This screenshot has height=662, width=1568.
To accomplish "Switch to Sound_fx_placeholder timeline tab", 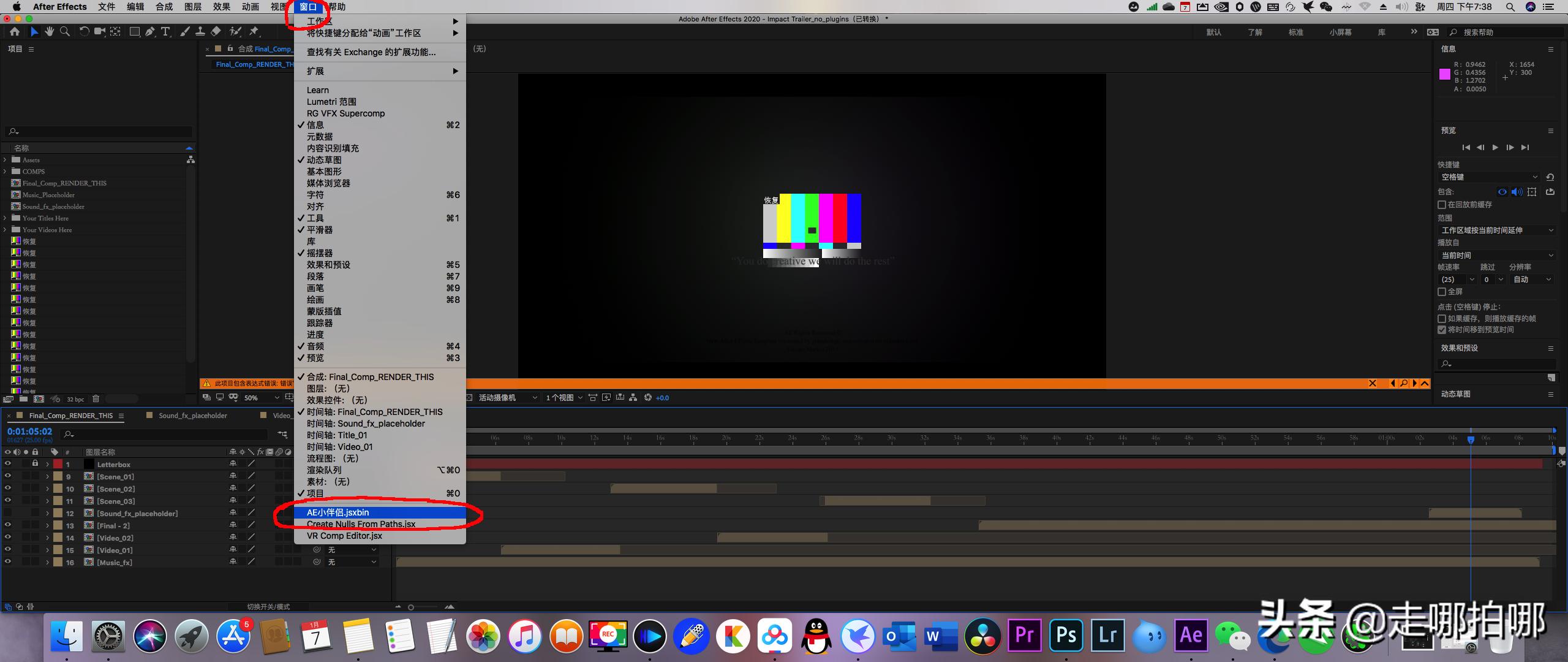I will click(192, 416).
